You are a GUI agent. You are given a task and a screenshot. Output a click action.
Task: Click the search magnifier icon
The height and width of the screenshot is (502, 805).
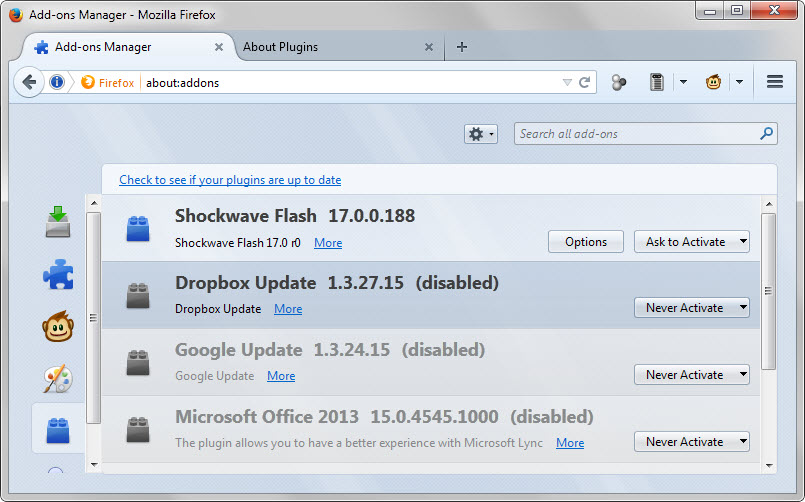[766, 133]
